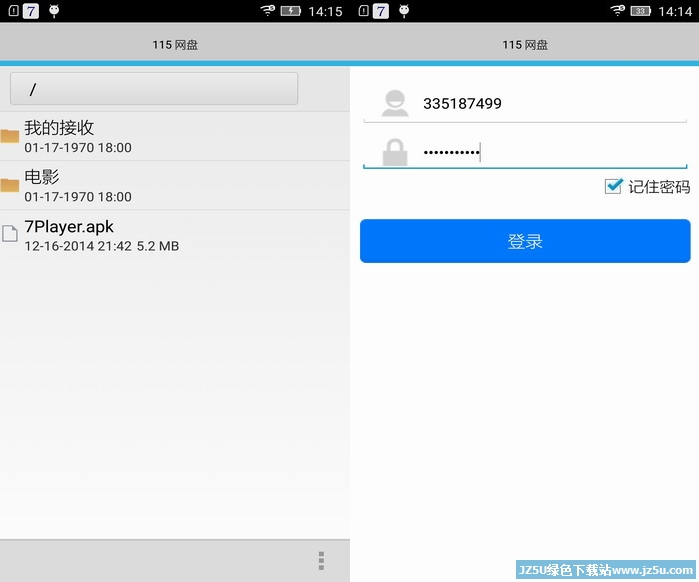Open the three-dot overflow menu

[321, 560]
